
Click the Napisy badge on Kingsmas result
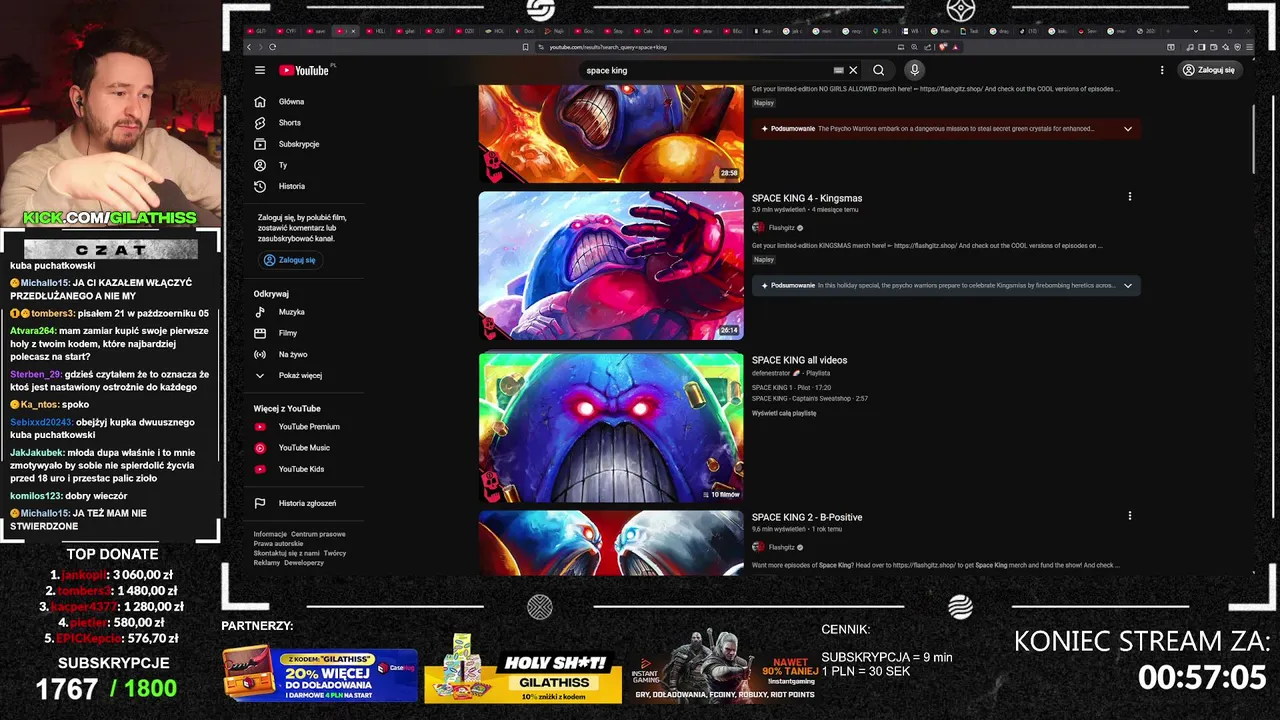(764, 260)
